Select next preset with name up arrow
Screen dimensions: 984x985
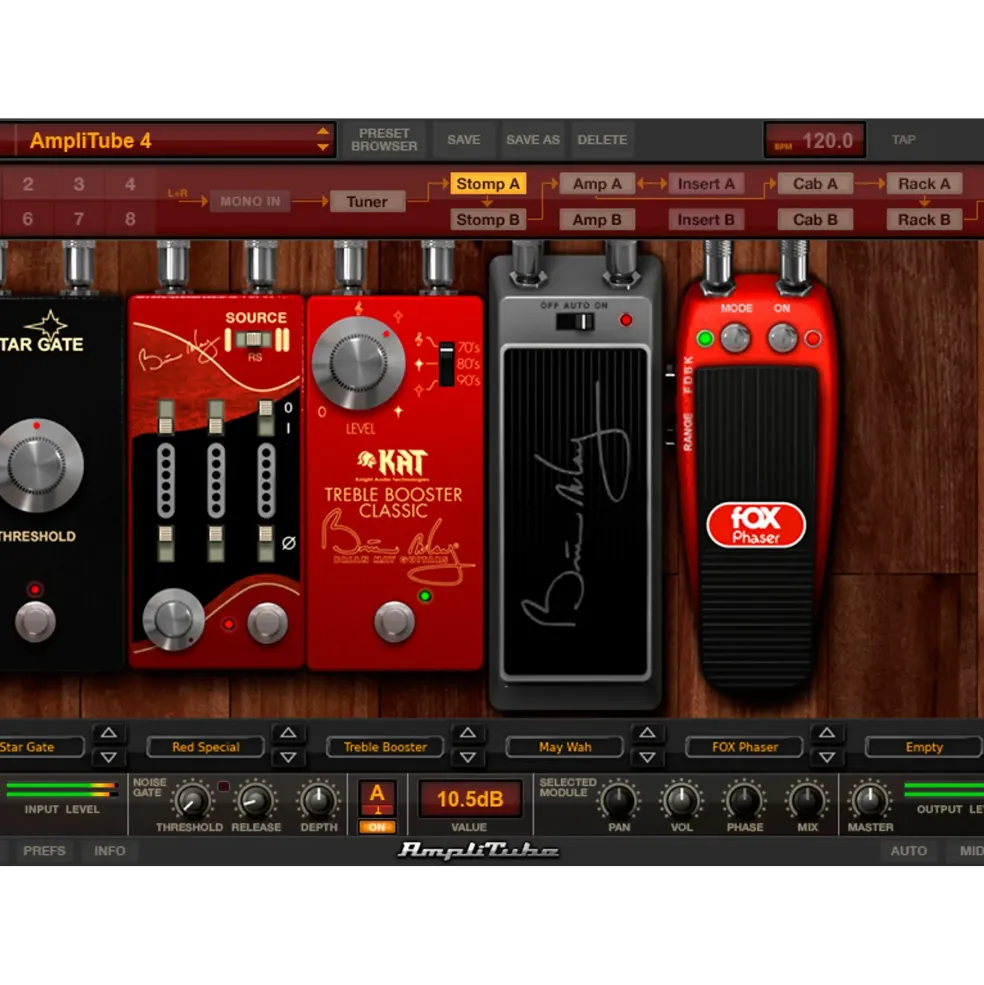tap(323, 131)
